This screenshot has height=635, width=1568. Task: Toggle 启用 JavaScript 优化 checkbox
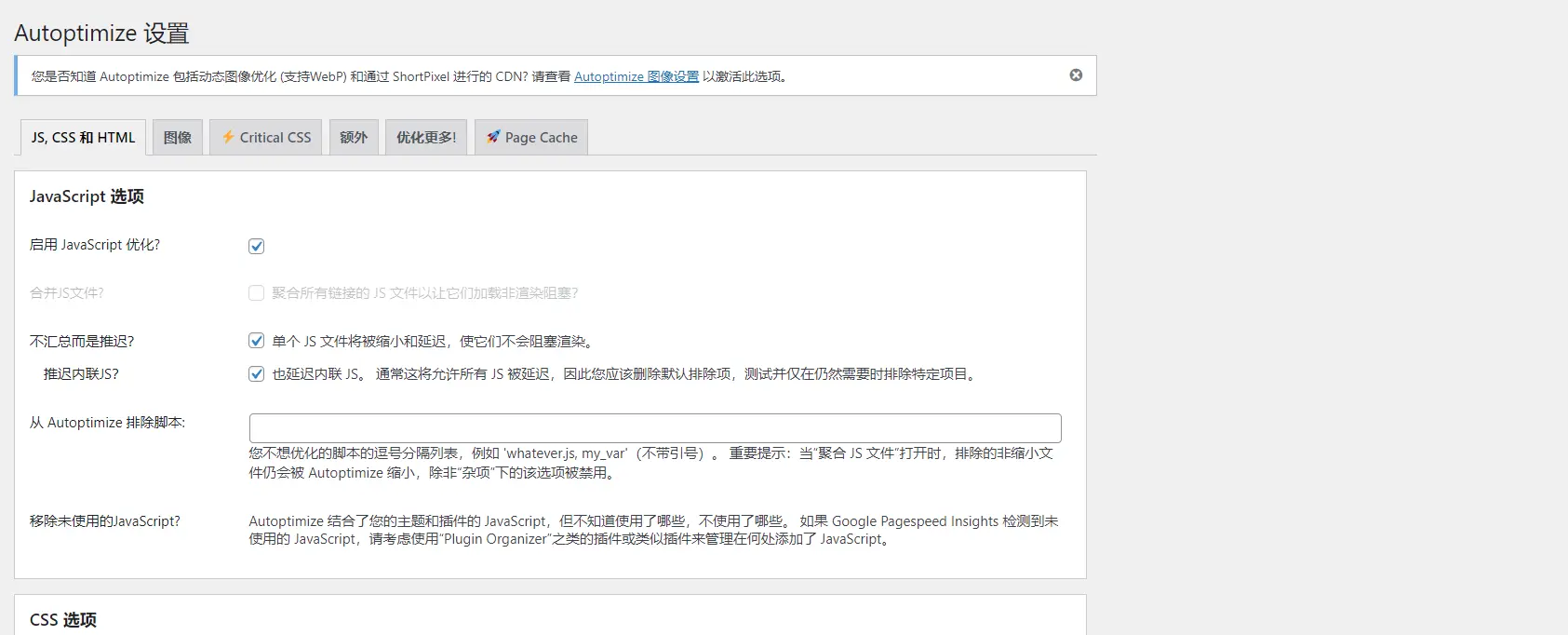pyautogui.click(x=257, y=246)
